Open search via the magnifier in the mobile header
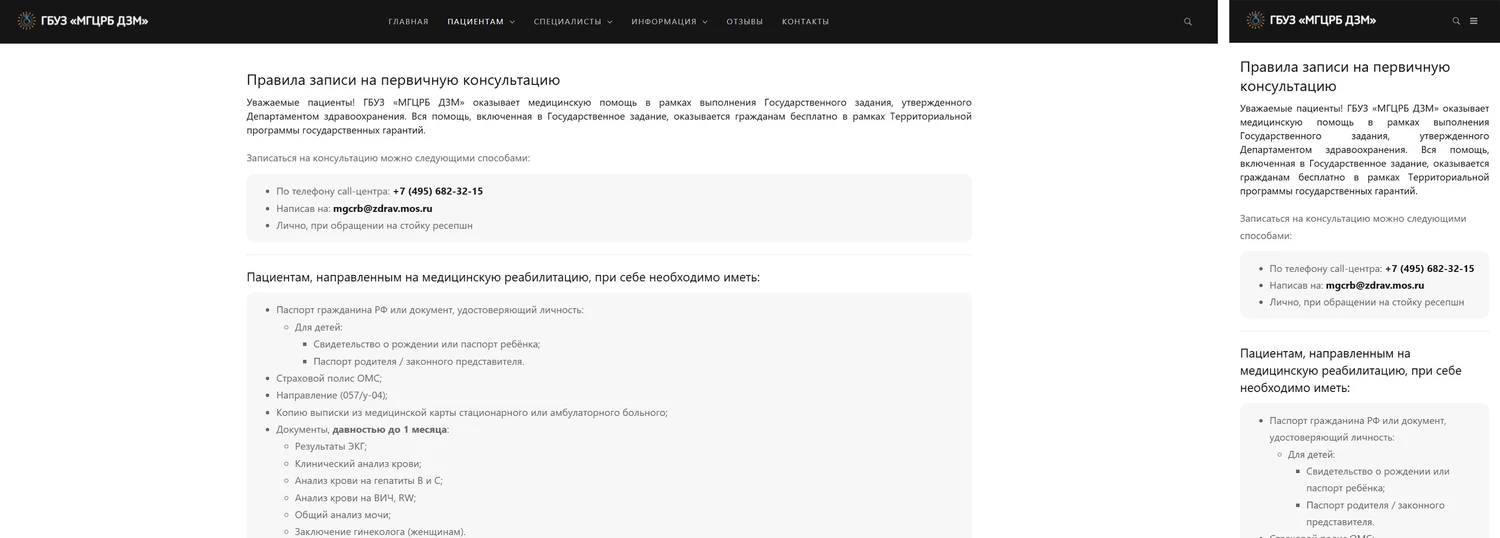This screenshot has height=538, width=1500. click(x=1457, y=21)
